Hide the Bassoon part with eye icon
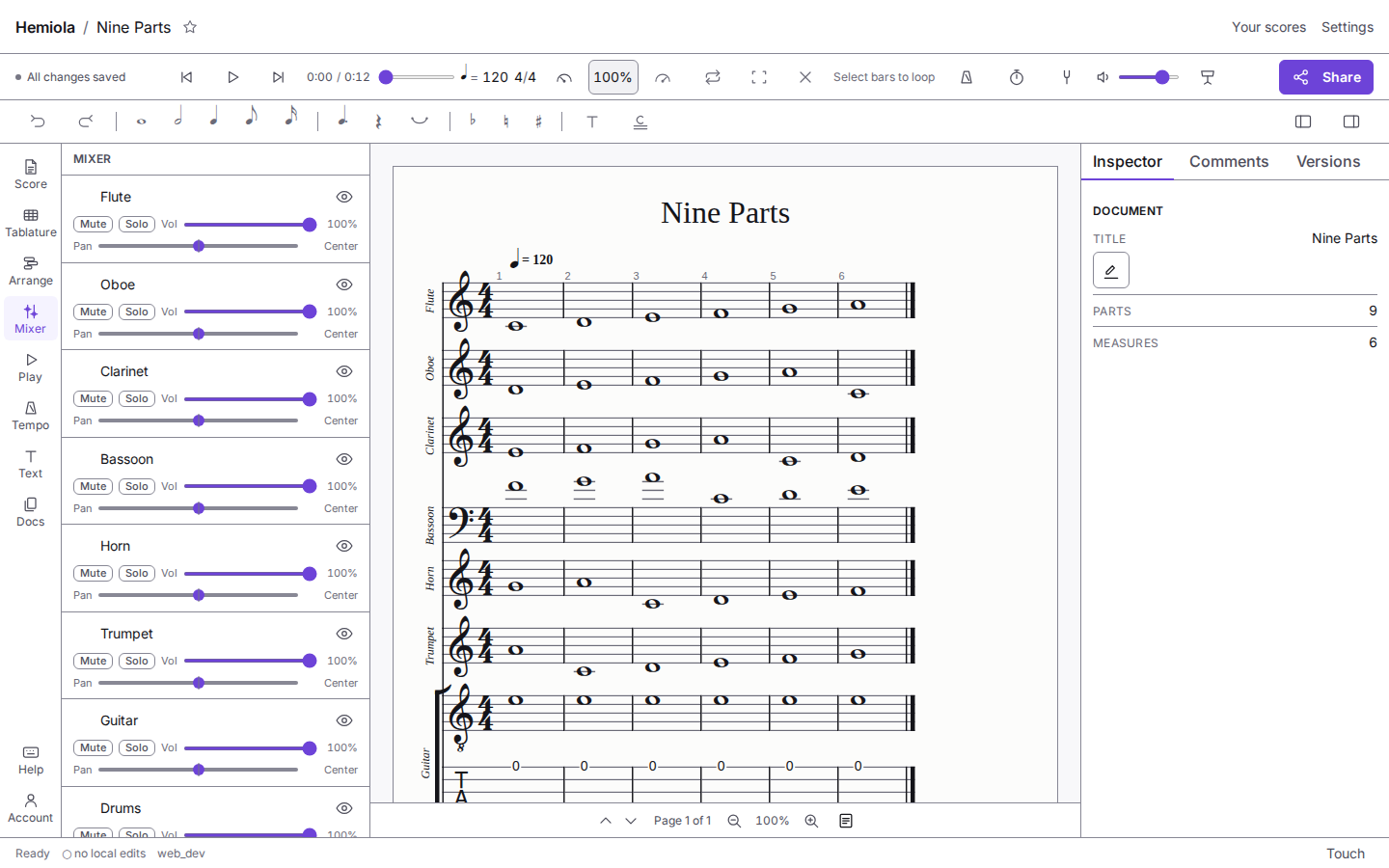 (344, 459)
